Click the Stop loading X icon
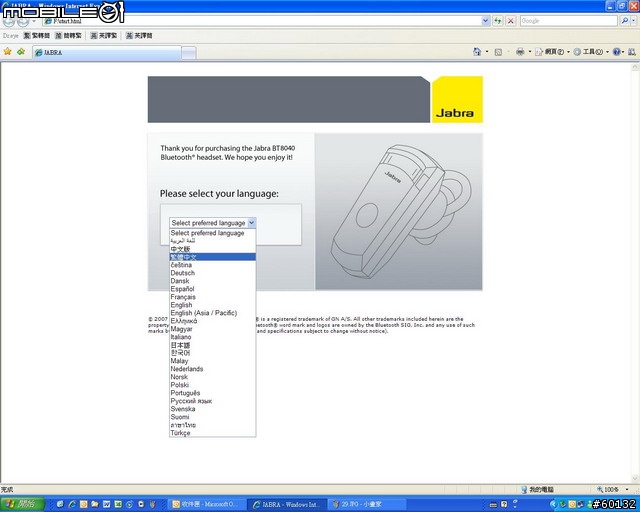 [511, 21]
